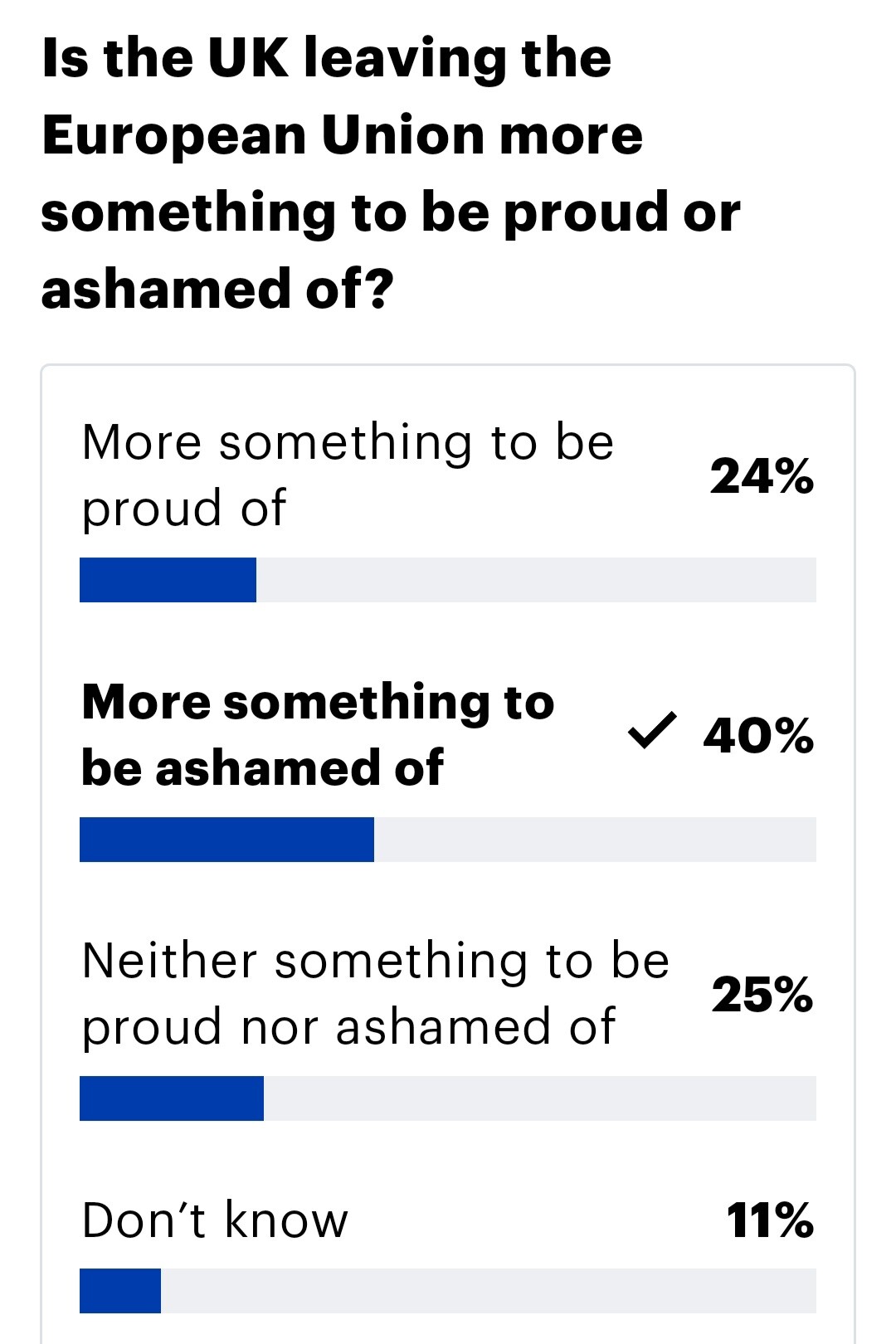Click the grey unfilled part of the 'Neither' bar
This screenshot has height=1344, width=896.
[540, 1098]
